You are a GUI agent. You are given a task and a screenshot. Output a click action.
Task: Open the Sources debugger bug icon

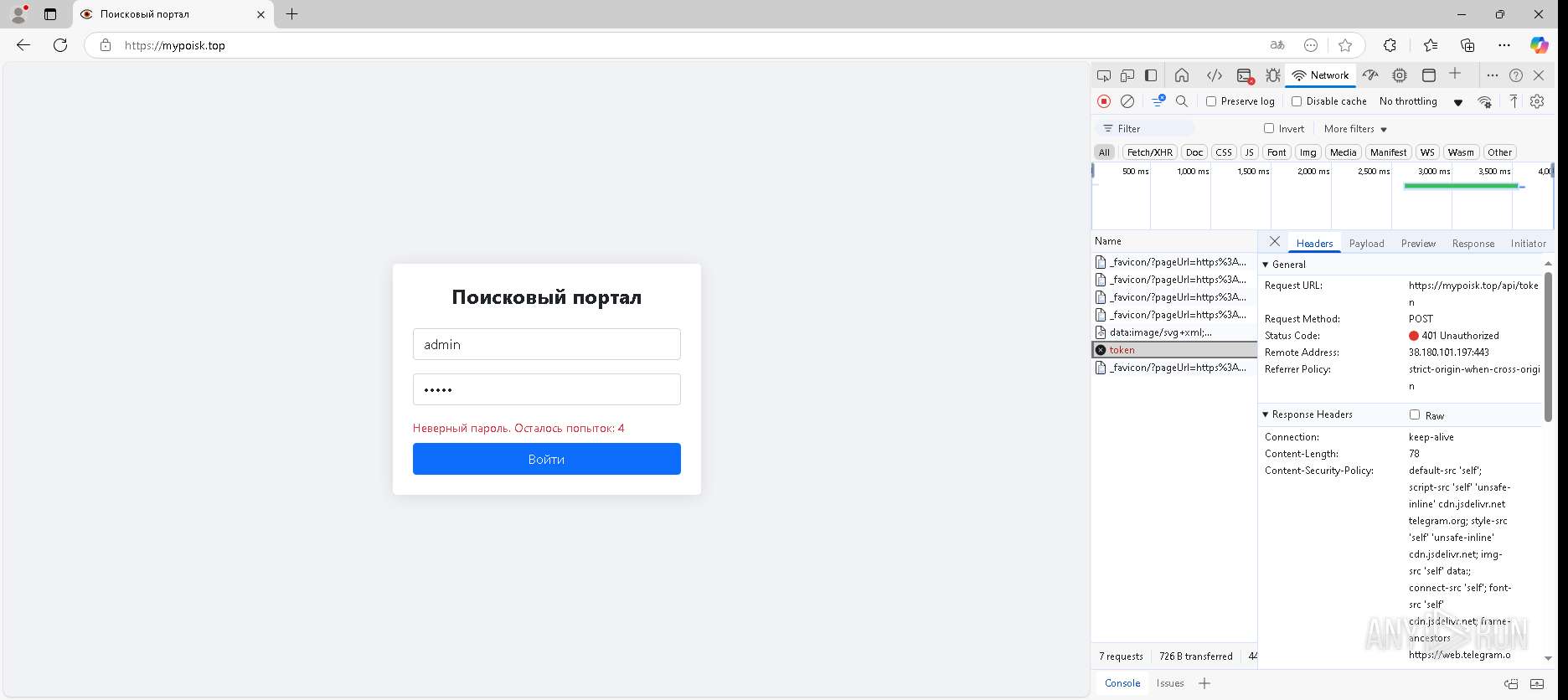(x=1273, y=75)
